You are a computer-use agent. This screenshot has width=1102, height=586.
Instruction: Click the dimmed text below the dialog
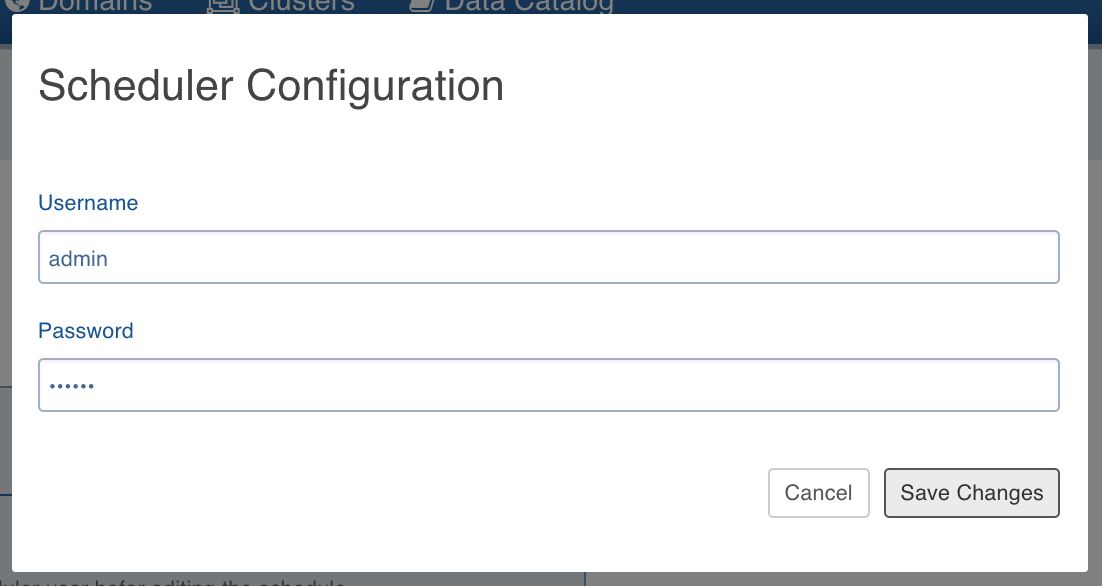tap(172, 582)
